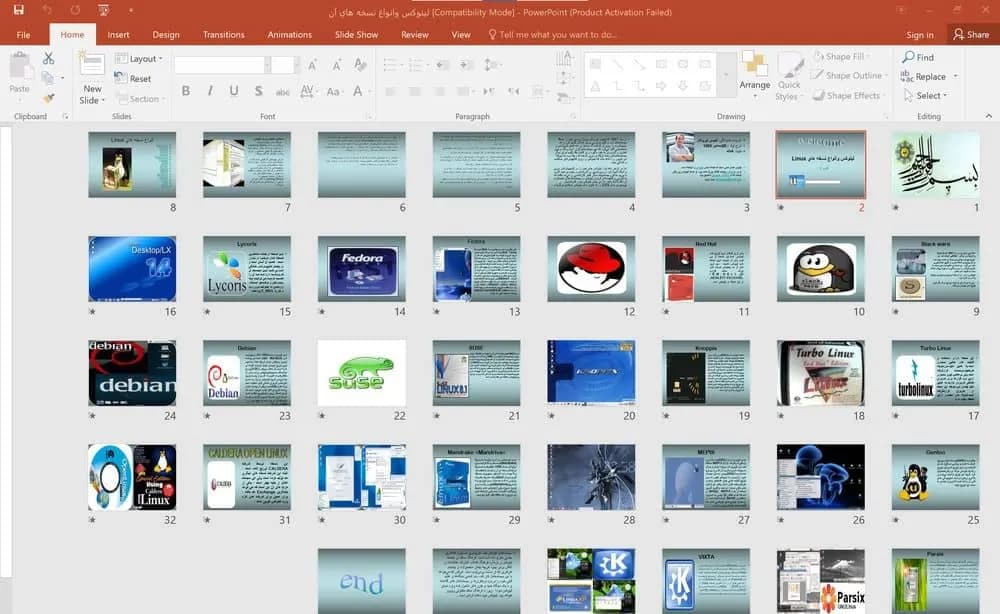Open the Shape Effects dropdown

coord(848,96)
